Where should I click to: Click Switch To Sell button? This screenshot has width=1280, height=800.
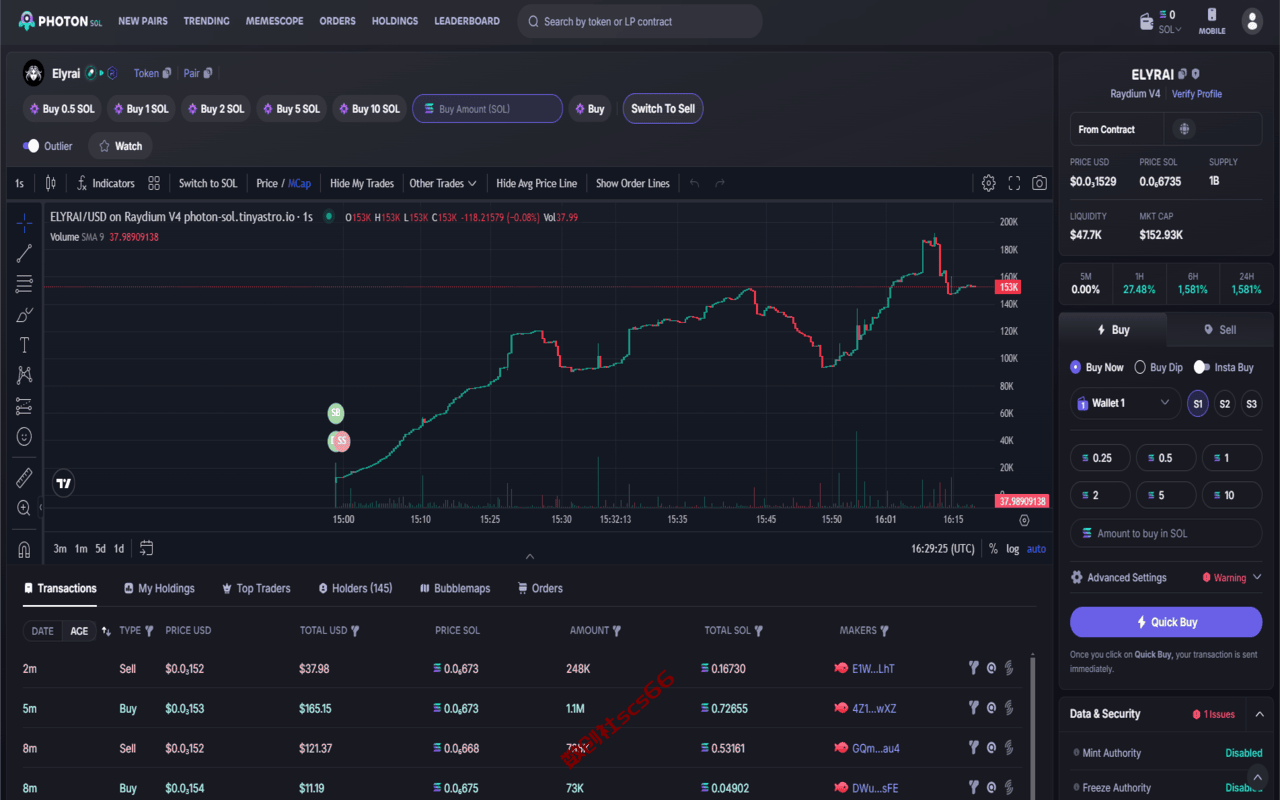pyautogui.click(x=663, y=109)
